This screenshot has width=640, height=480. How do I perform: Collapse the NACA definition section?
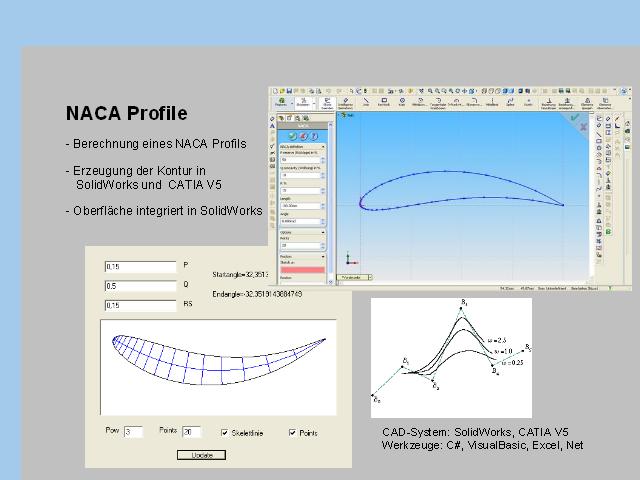[x=323, y=147]
